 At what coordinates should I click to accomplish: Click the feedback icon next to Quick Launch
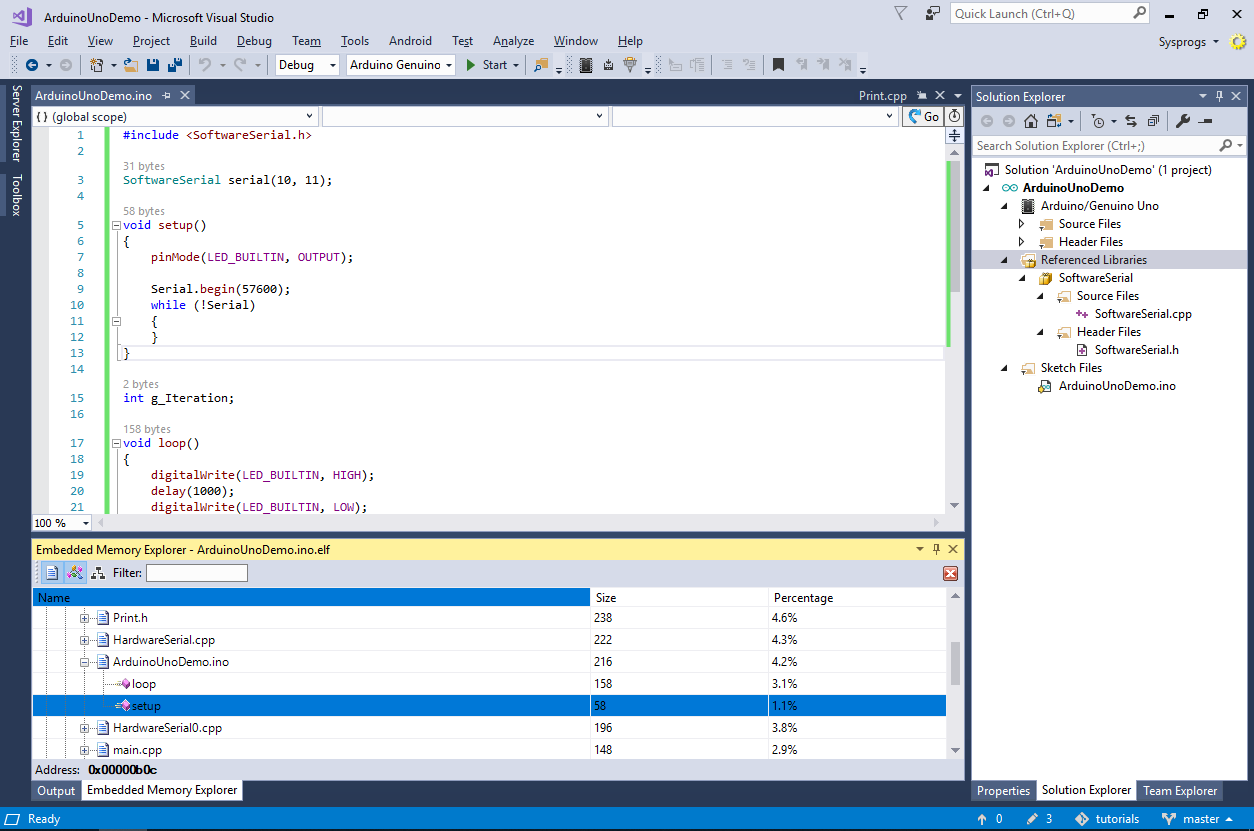[932, 14]
